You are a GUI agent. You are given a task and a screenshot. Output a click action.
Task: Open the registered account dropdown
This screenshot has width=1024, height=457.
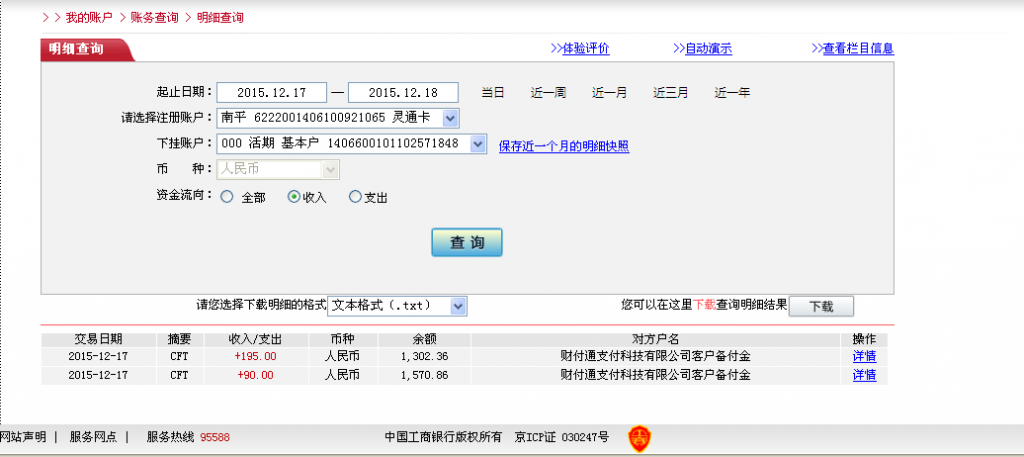[450, 119]
